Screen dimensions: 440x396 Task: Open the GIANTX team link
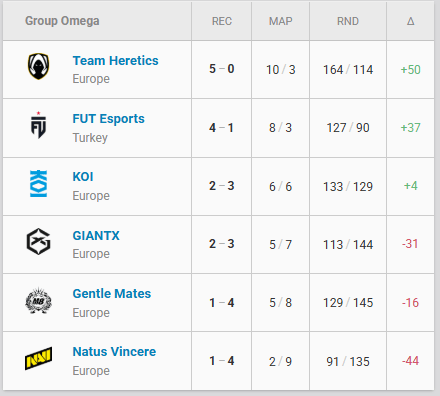96,235
